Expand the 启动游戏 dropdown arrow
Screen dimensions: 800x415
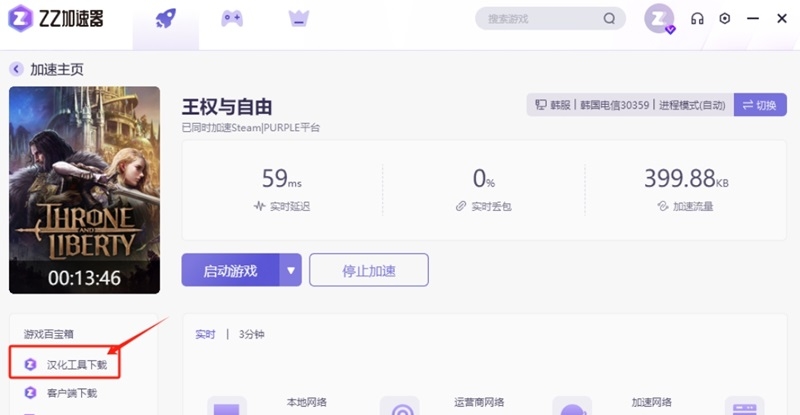tap(291, 270)
